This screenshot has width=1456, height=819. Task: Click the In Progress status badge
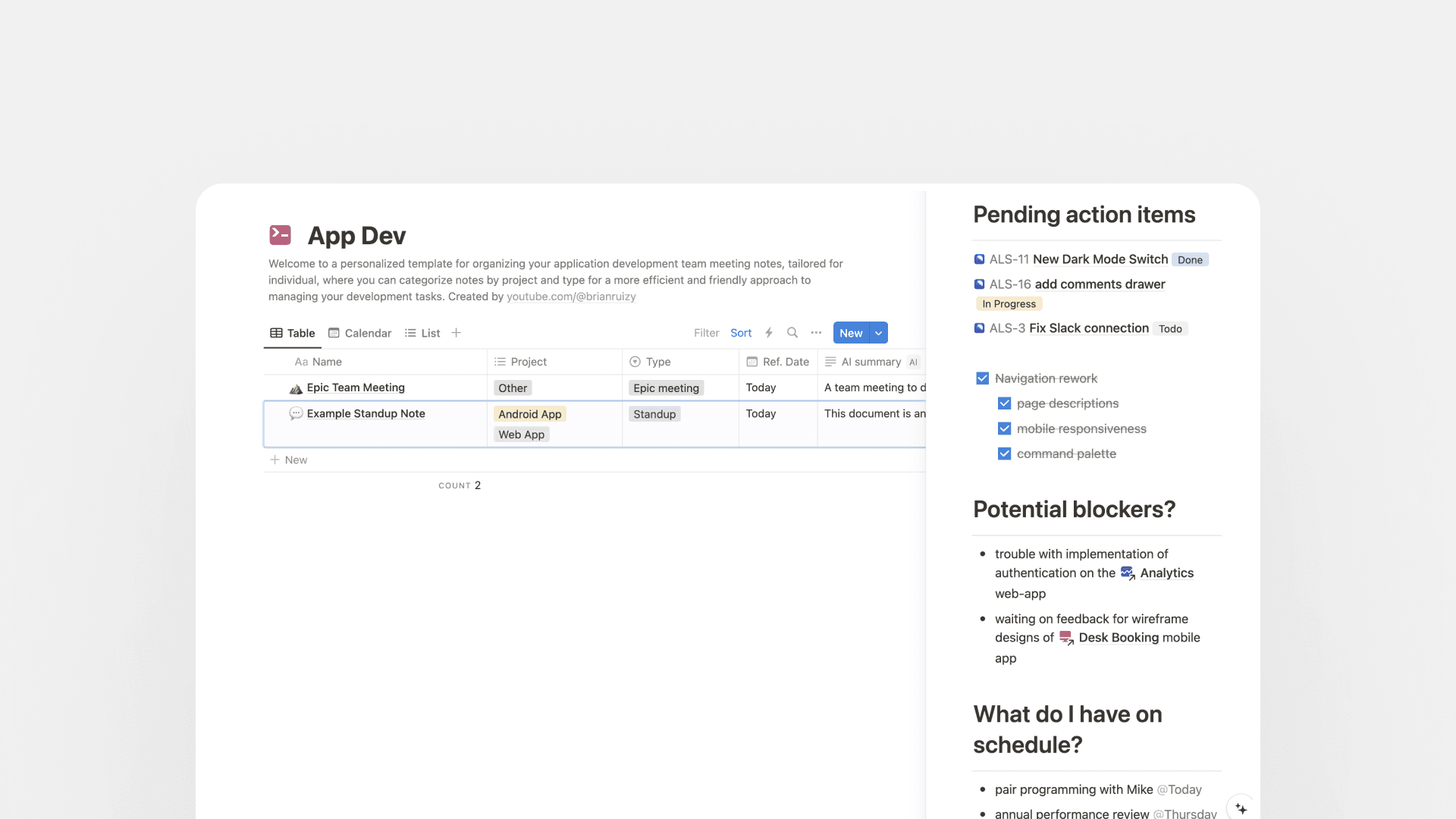pos(1009,304)
